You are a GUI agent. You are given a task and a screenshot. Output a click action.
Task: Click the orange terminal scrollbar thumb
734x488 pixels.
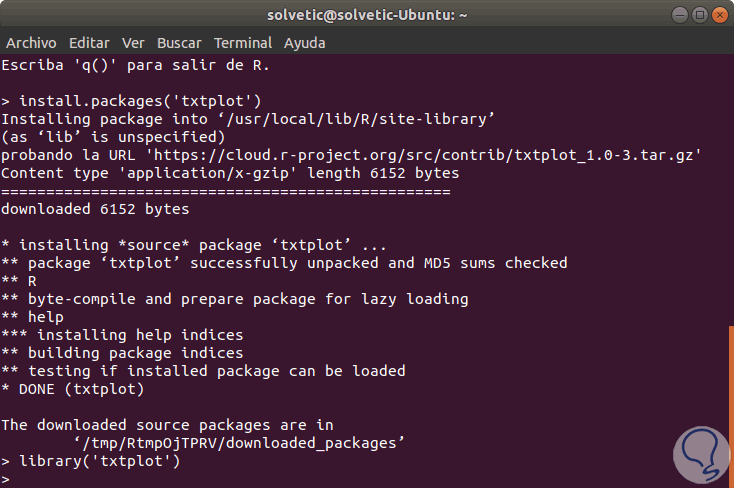point(730,402)
